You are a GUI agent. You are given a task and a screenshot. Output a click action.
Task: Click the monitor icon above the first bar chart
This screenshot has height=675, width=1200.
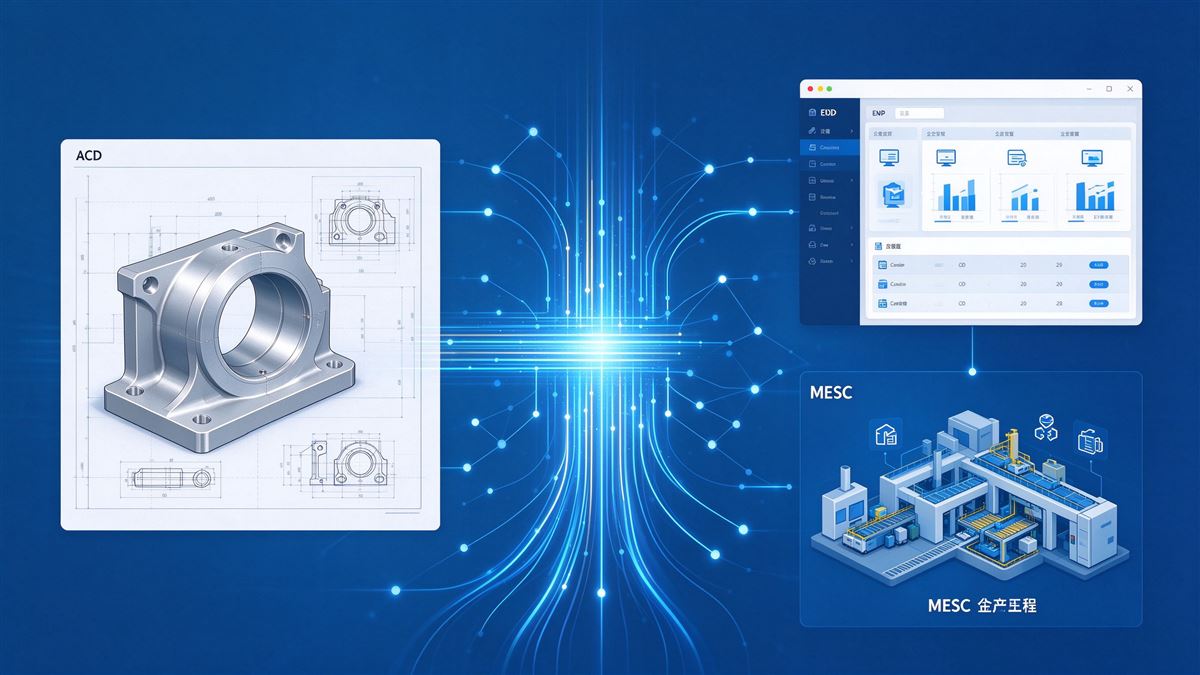(946, 158)
